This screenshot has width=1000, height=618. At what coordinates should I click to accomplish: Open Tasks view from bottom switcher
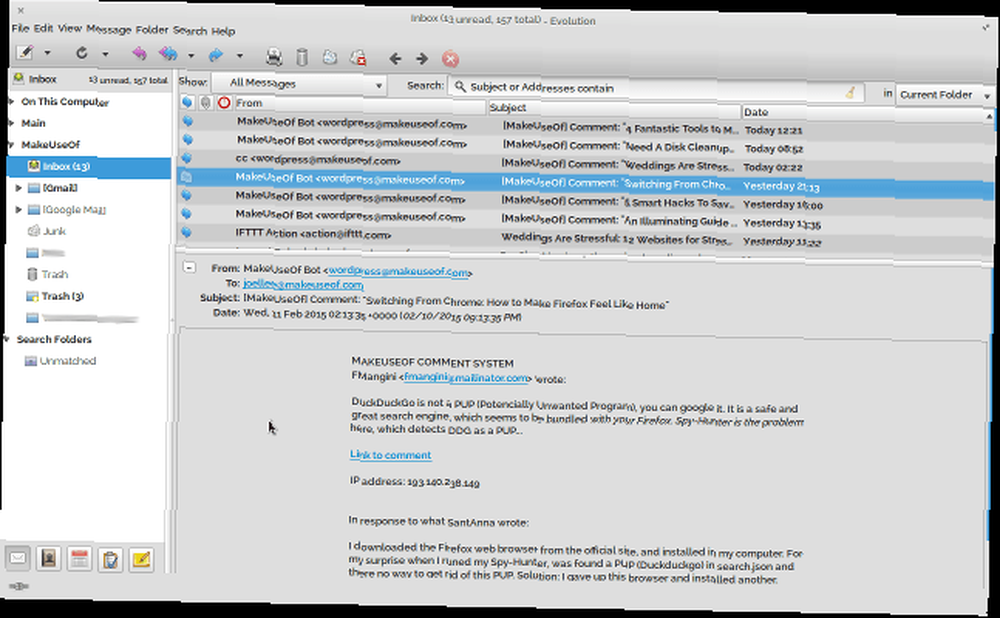click(x=110, y=560)
